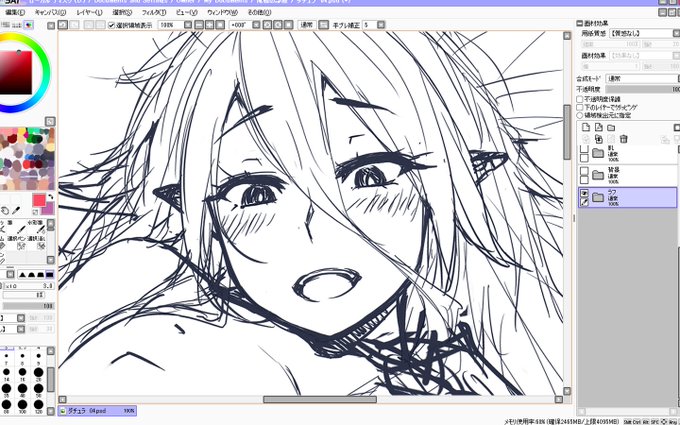Switch to the open canvas document tab
The image size is (680, 425).
97,410
